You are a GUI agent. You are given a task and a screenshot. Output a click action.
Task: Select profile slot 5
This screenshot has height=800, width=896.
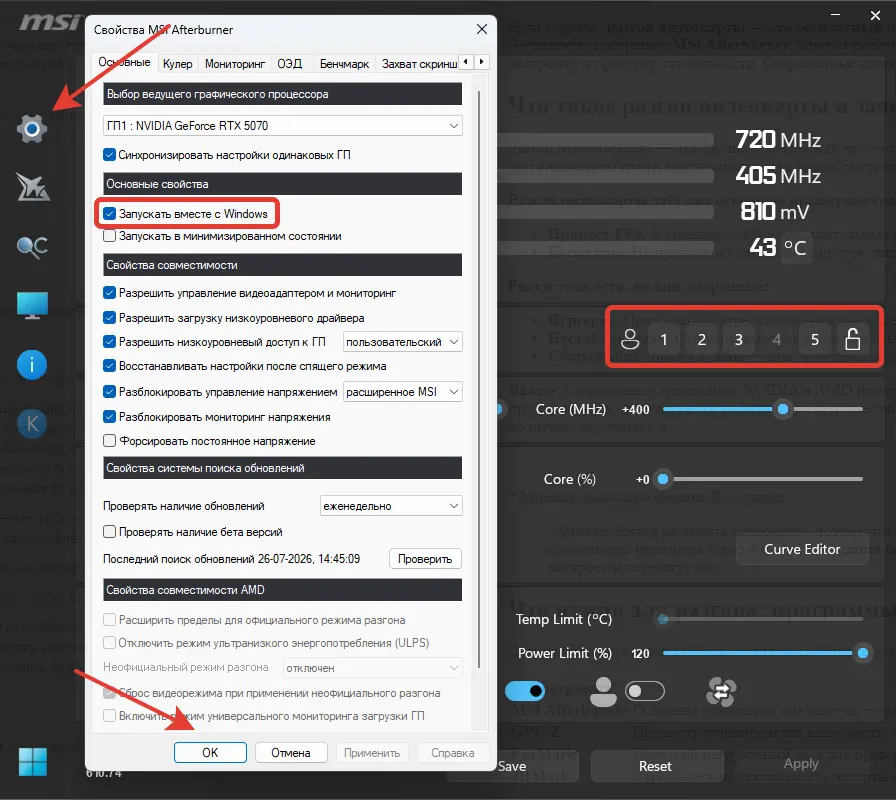coord(815,340)
